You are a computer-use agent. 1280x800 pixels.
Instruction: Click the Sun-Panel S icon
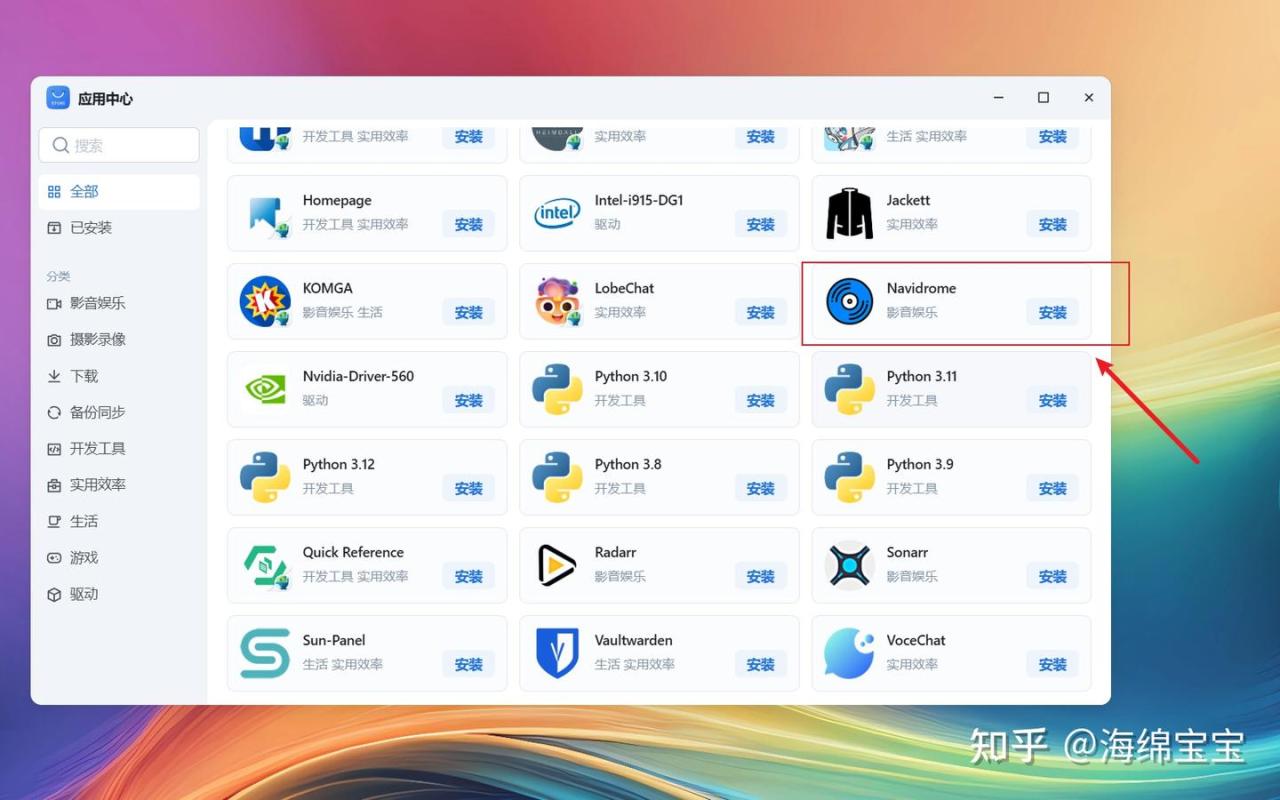pyautogui.click(x=265, y=653)
